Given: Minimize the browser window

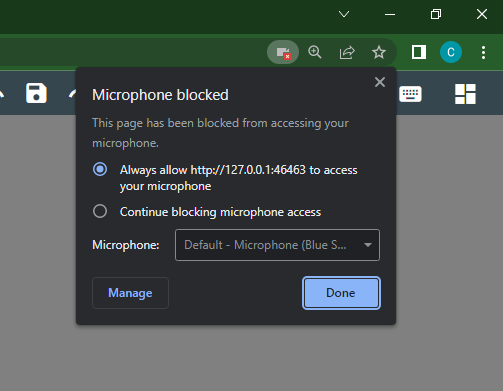Looking at the screenshot, I should 390,14.
